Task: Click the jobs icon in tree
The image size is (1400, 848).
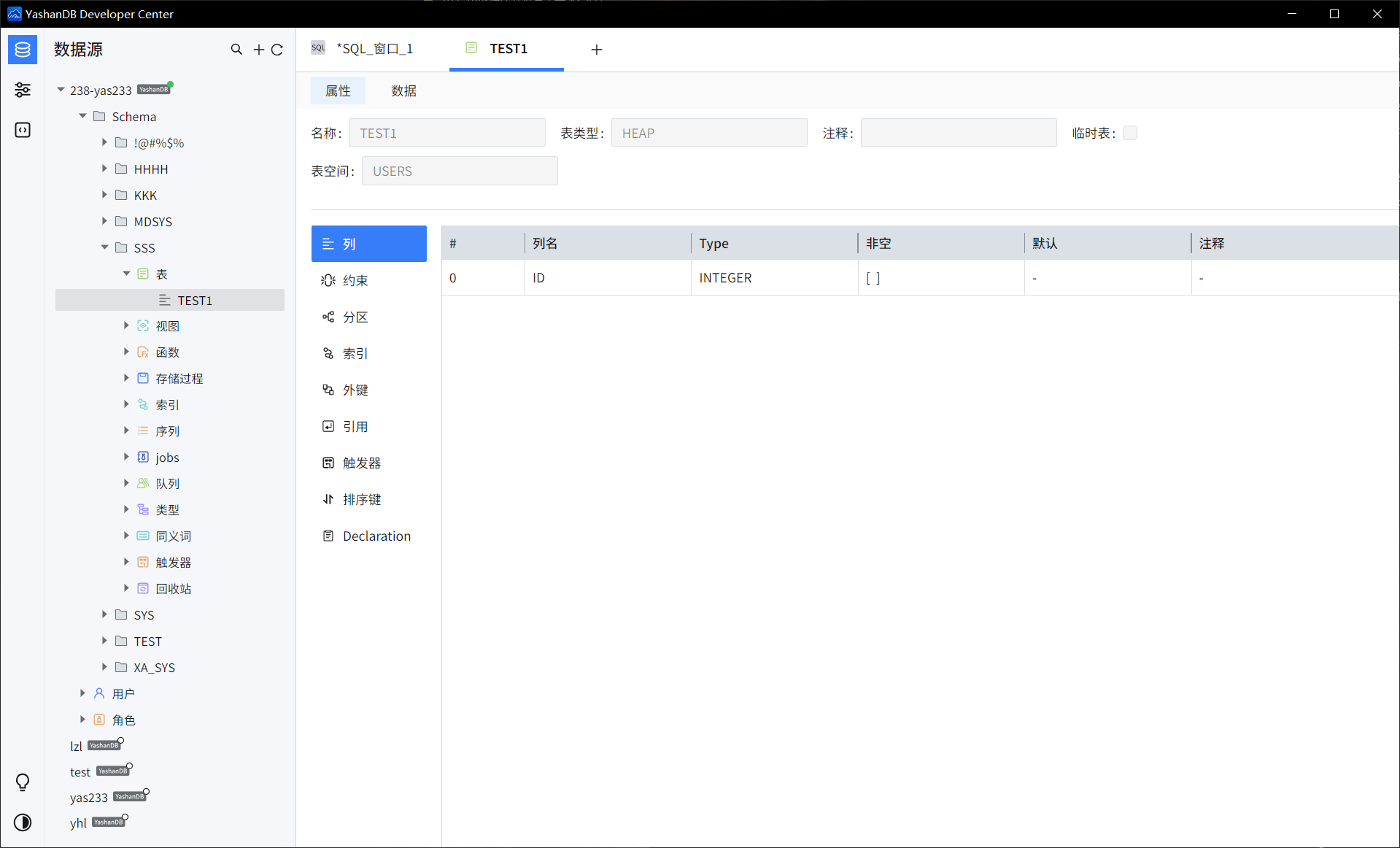Action: [143, 458]
